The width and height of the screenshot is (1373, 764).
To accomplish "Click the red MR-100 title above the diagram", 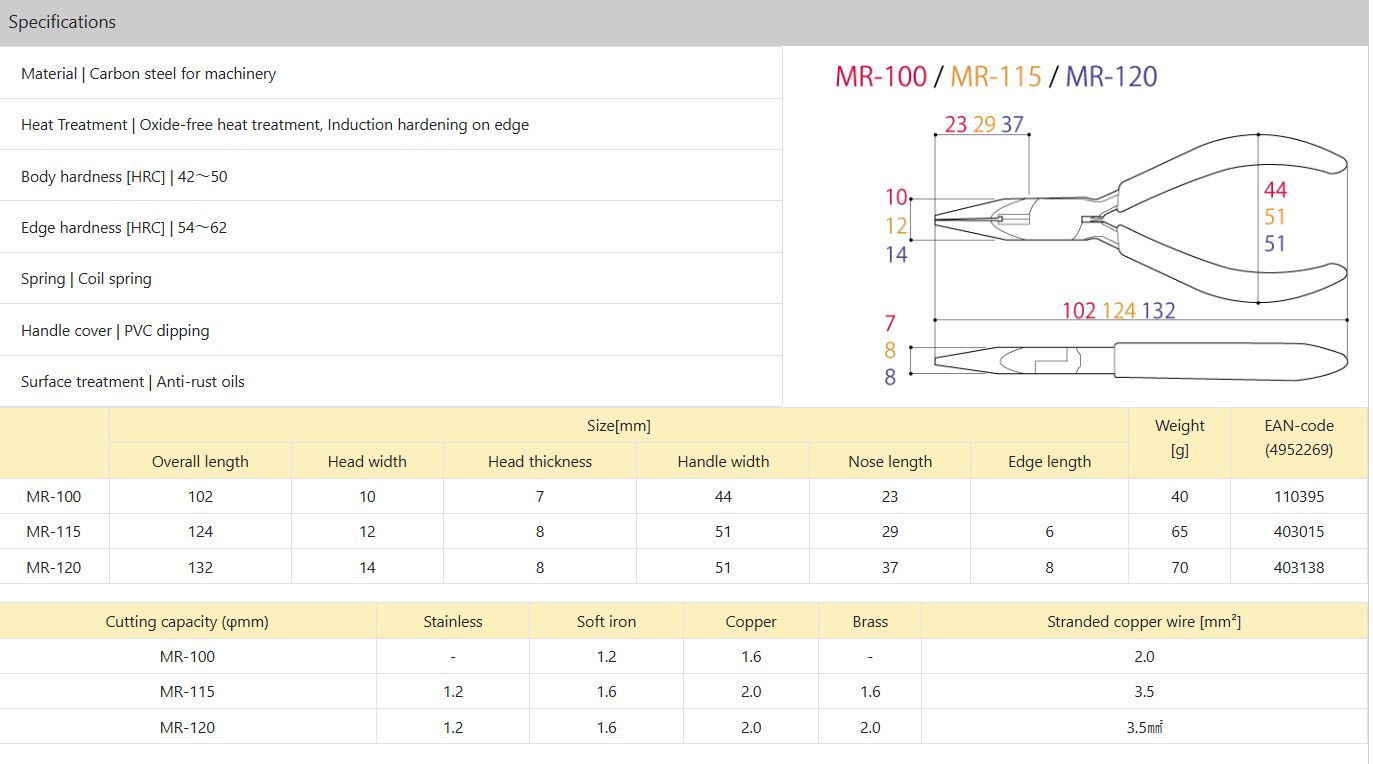I will [880, 76].
